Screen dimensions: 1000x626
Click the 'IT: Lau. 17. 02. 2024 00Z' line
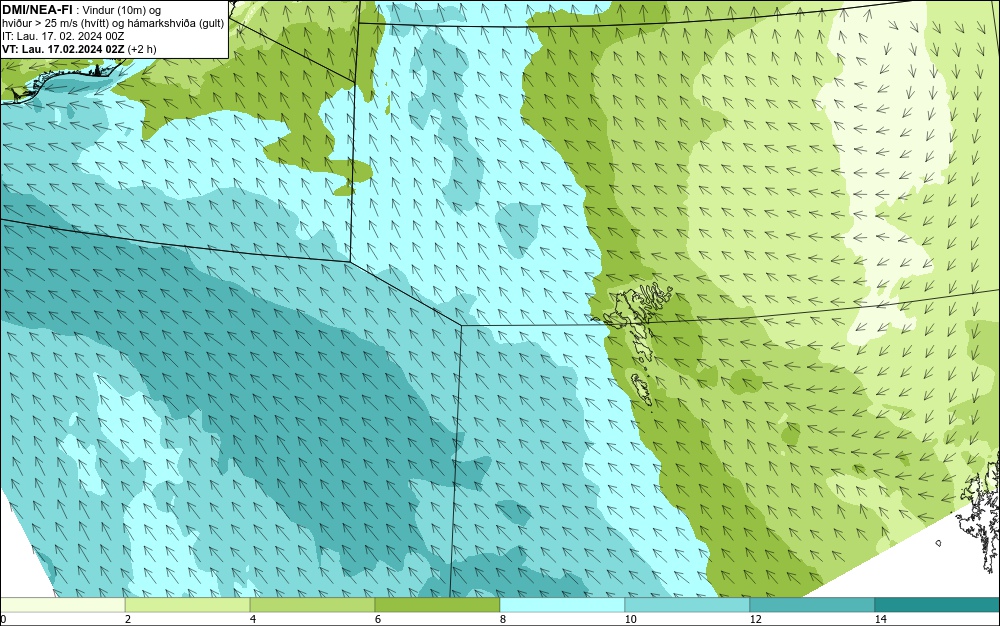coord(63,36)
